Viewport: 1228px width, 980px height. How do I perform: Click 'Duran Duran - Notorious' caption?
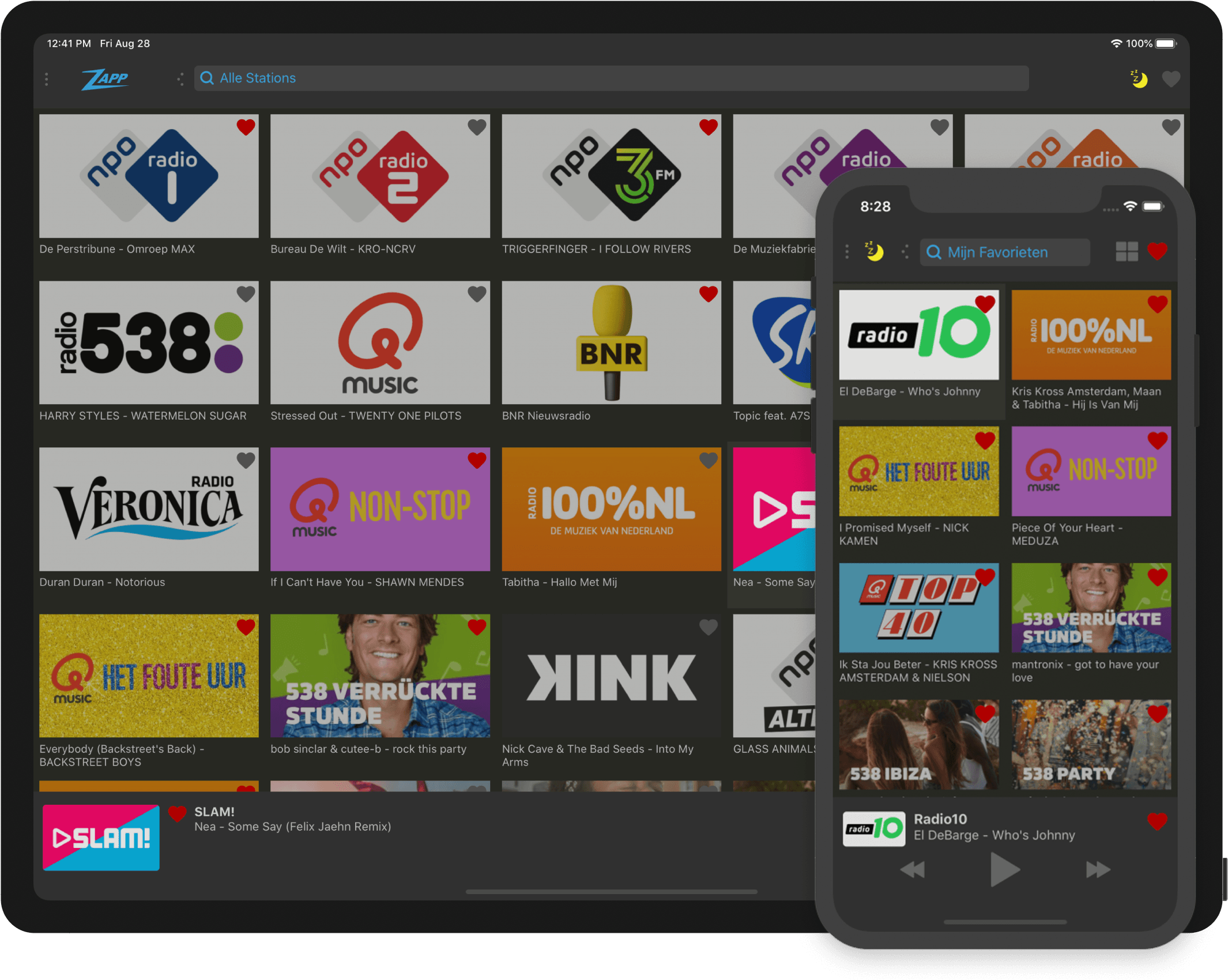[x=102, y=582]
